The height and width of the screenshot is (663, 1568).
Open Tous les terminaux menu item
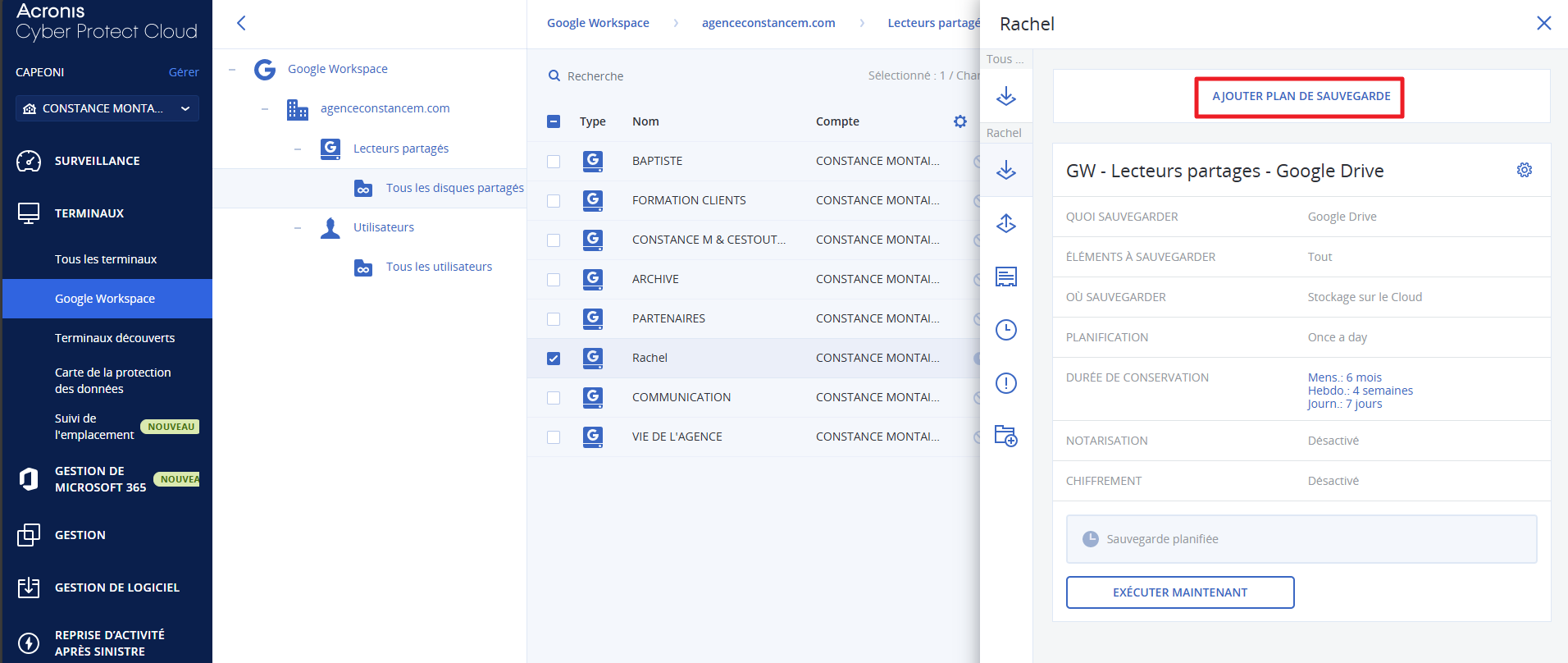click(x=106, y=259)
